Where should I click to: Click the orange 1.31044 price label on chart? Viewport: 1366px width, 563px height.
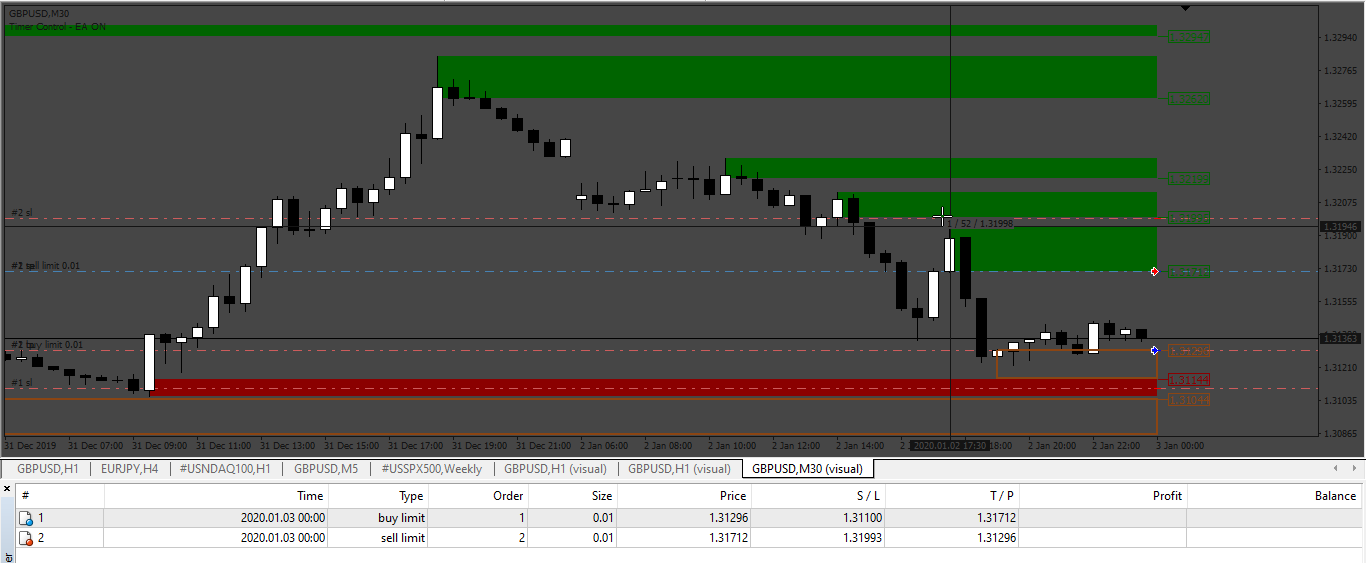pyautogui.click(x=1190, y=400)
